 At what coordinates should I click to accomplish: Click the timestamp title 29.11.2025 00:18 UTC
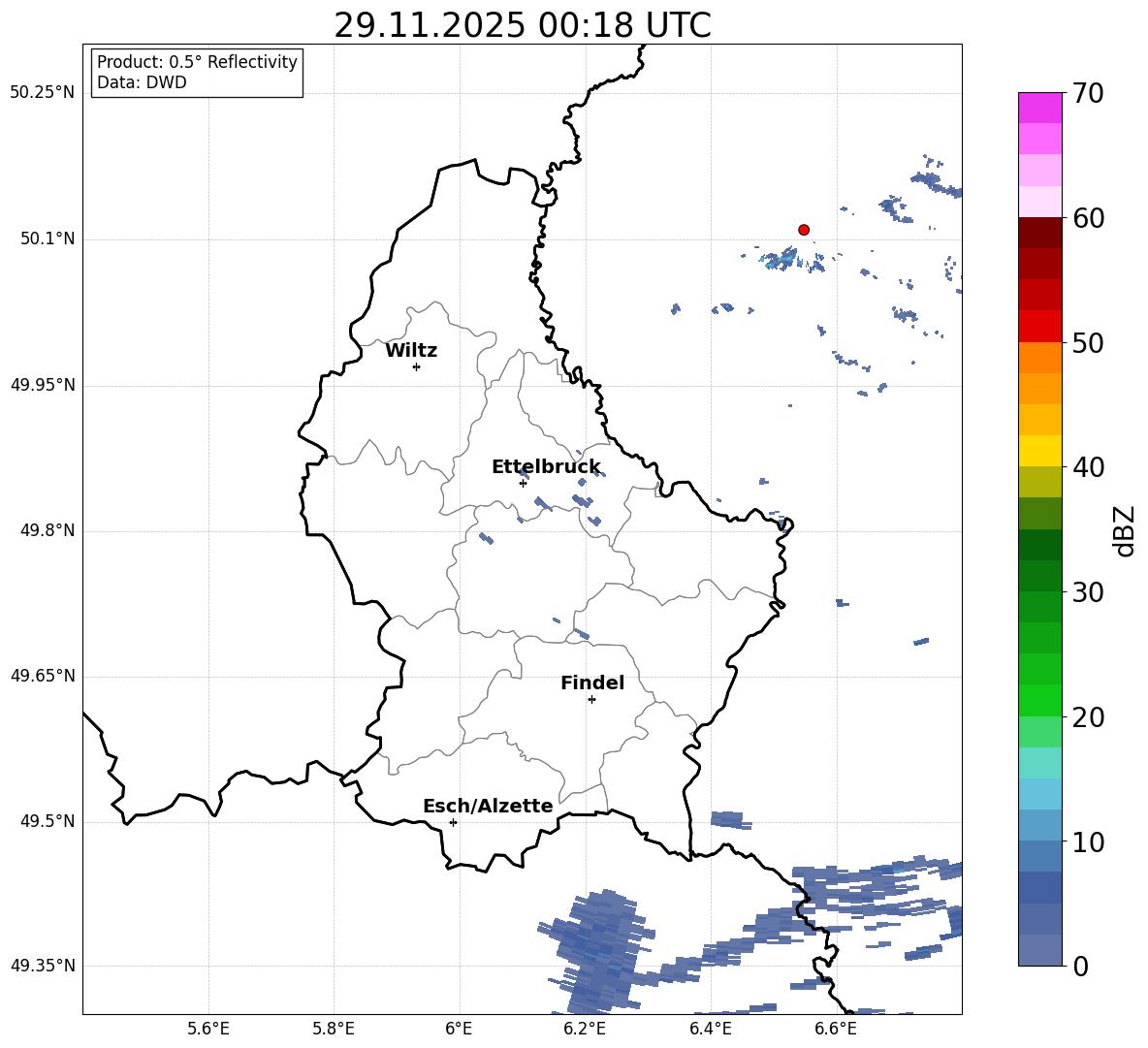pos(523,25)
